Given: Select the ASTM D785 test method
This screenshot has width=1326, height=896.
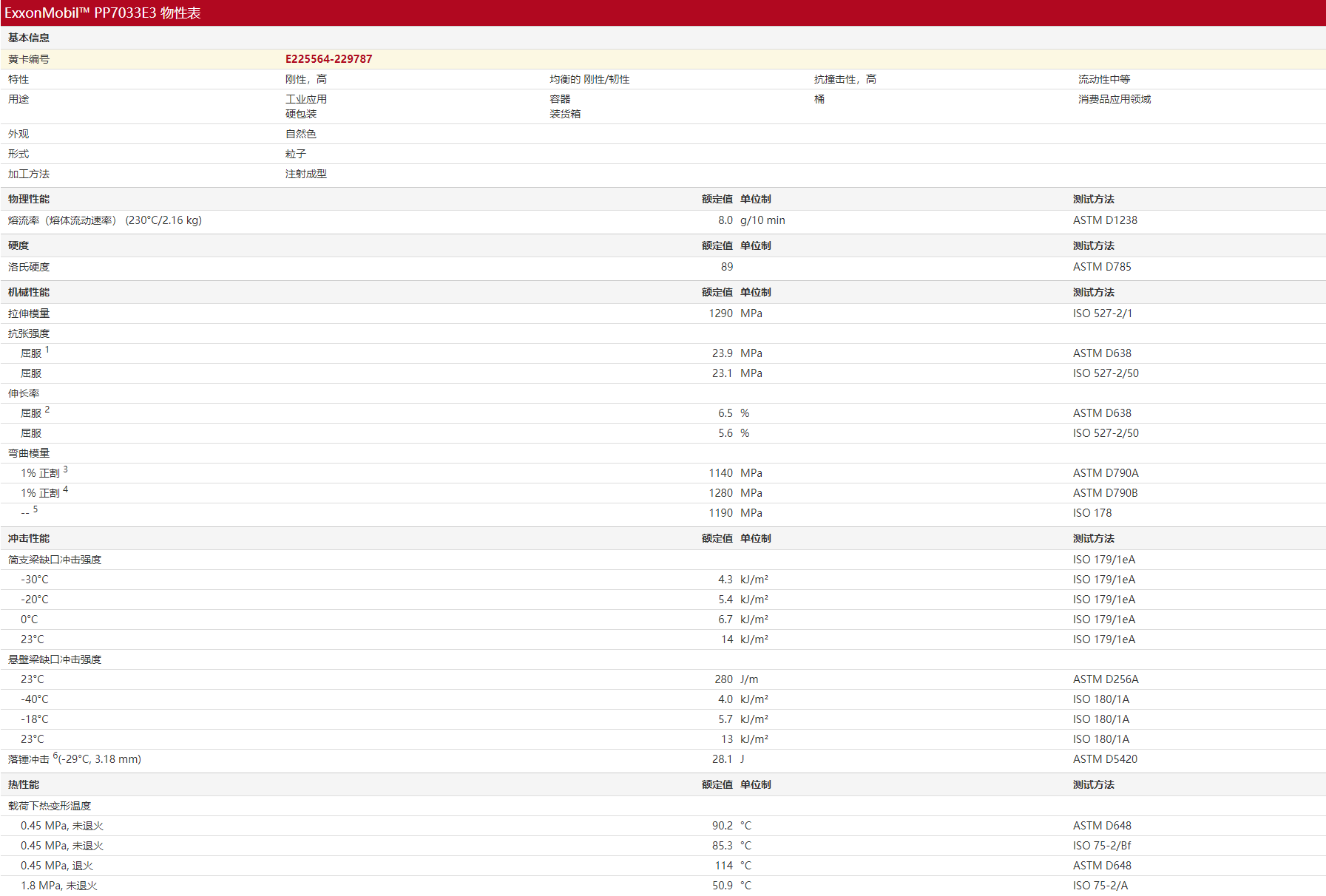Looking at the screenshot, I should pyautogui.click(x=1102, y=267).
